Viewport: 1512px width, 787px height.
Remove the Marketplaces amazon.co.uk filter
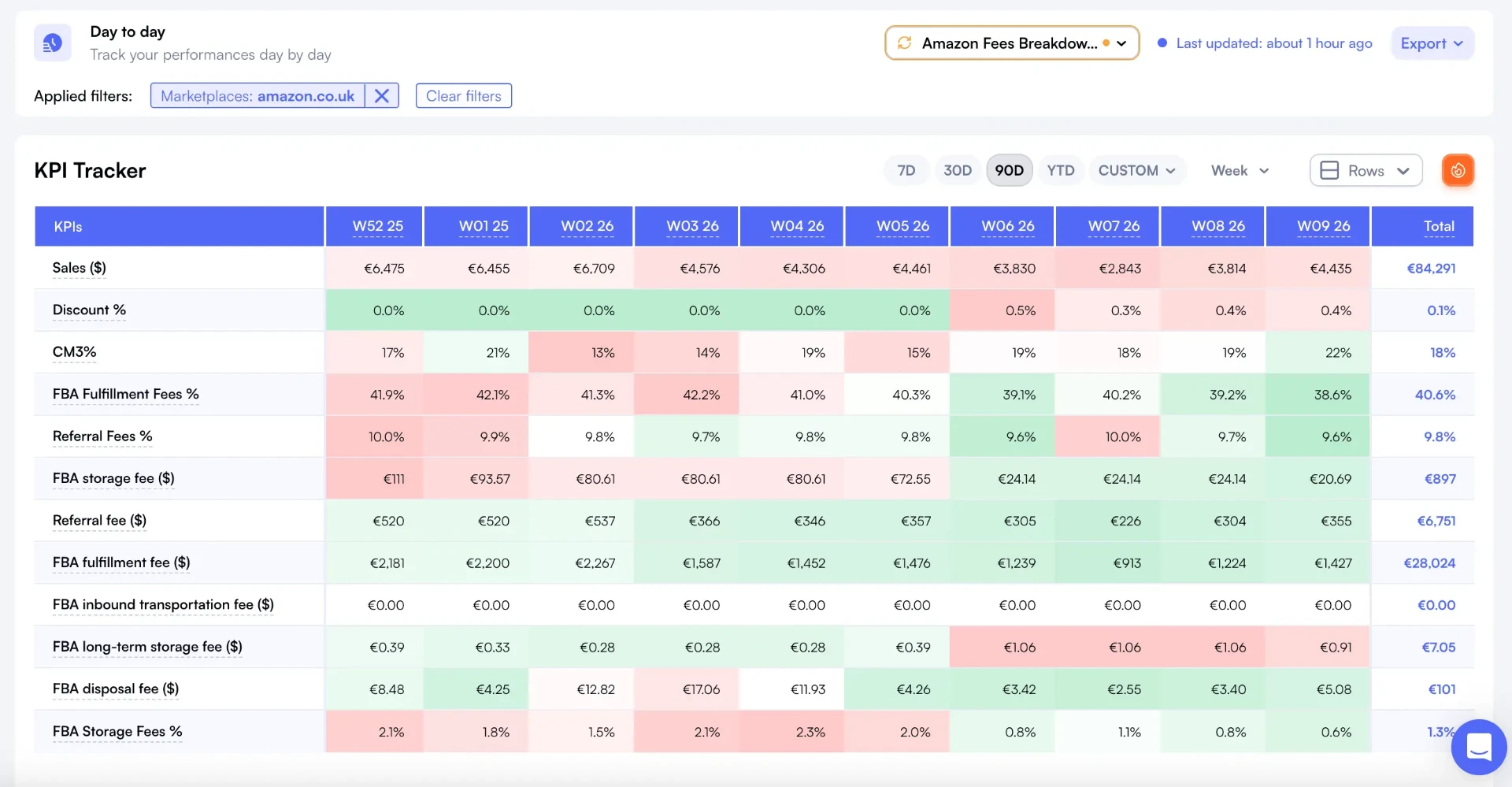tap(382, 96)
